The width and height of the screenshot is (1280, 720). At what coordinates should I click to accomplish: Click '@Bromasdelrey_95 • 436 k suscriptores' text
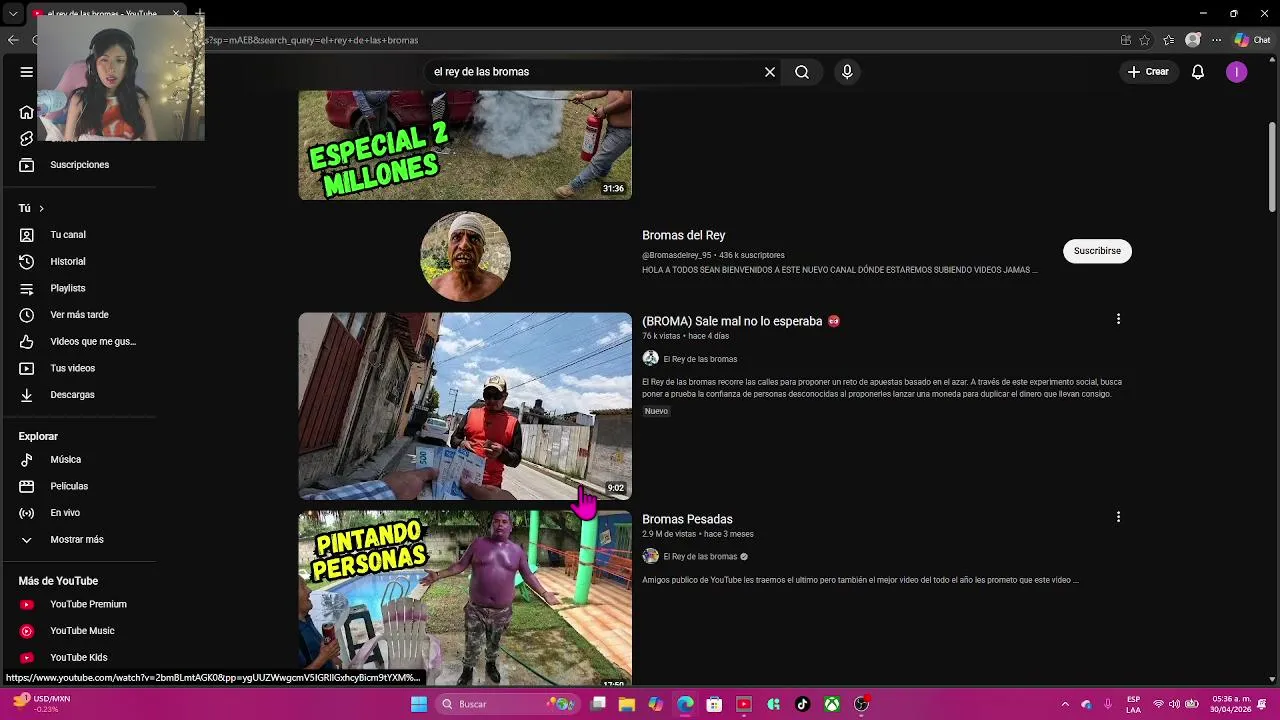[x=713, y=255]
